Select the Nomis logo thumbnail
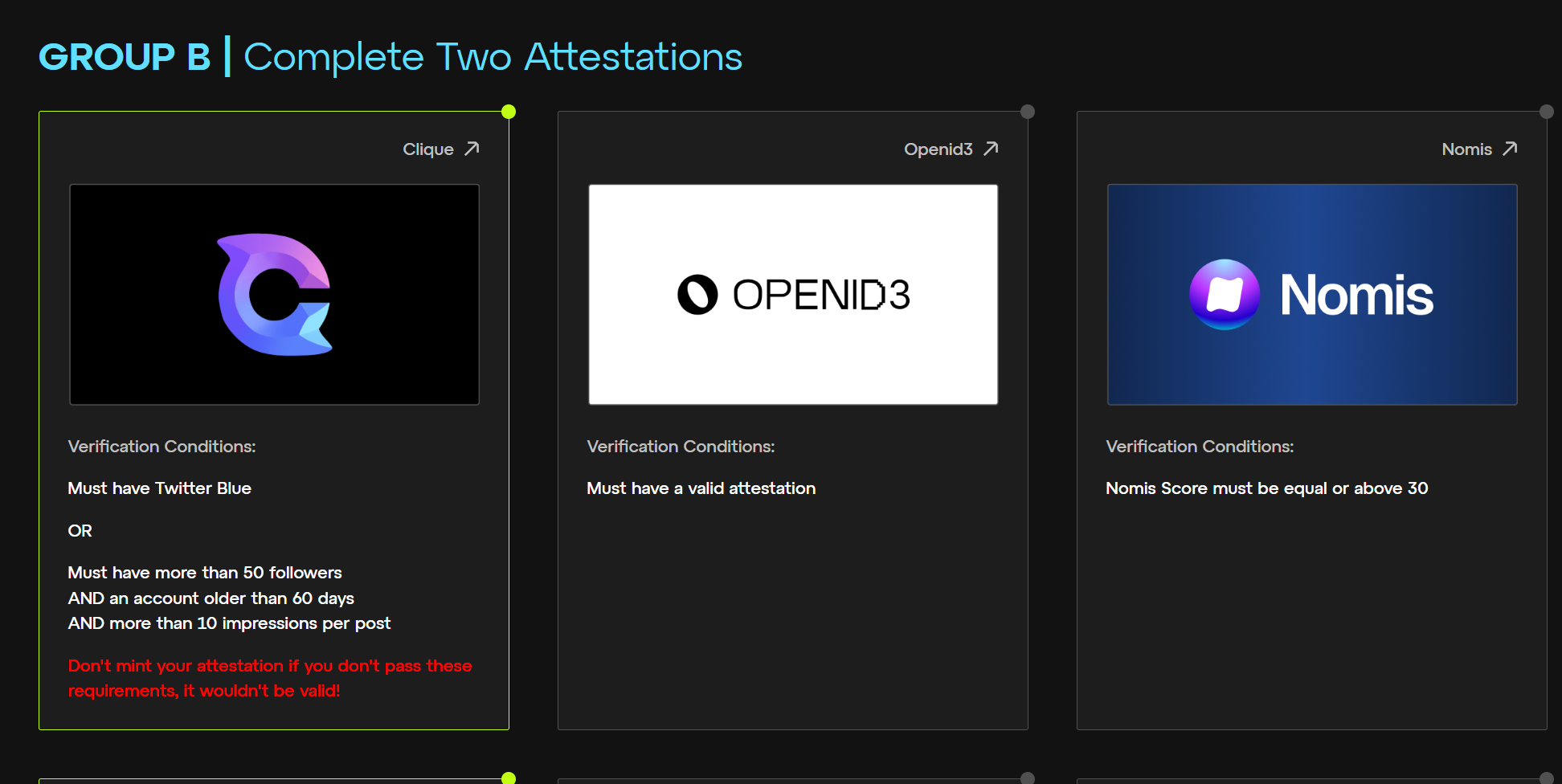1562x784 pixels. pos(1312,295)
